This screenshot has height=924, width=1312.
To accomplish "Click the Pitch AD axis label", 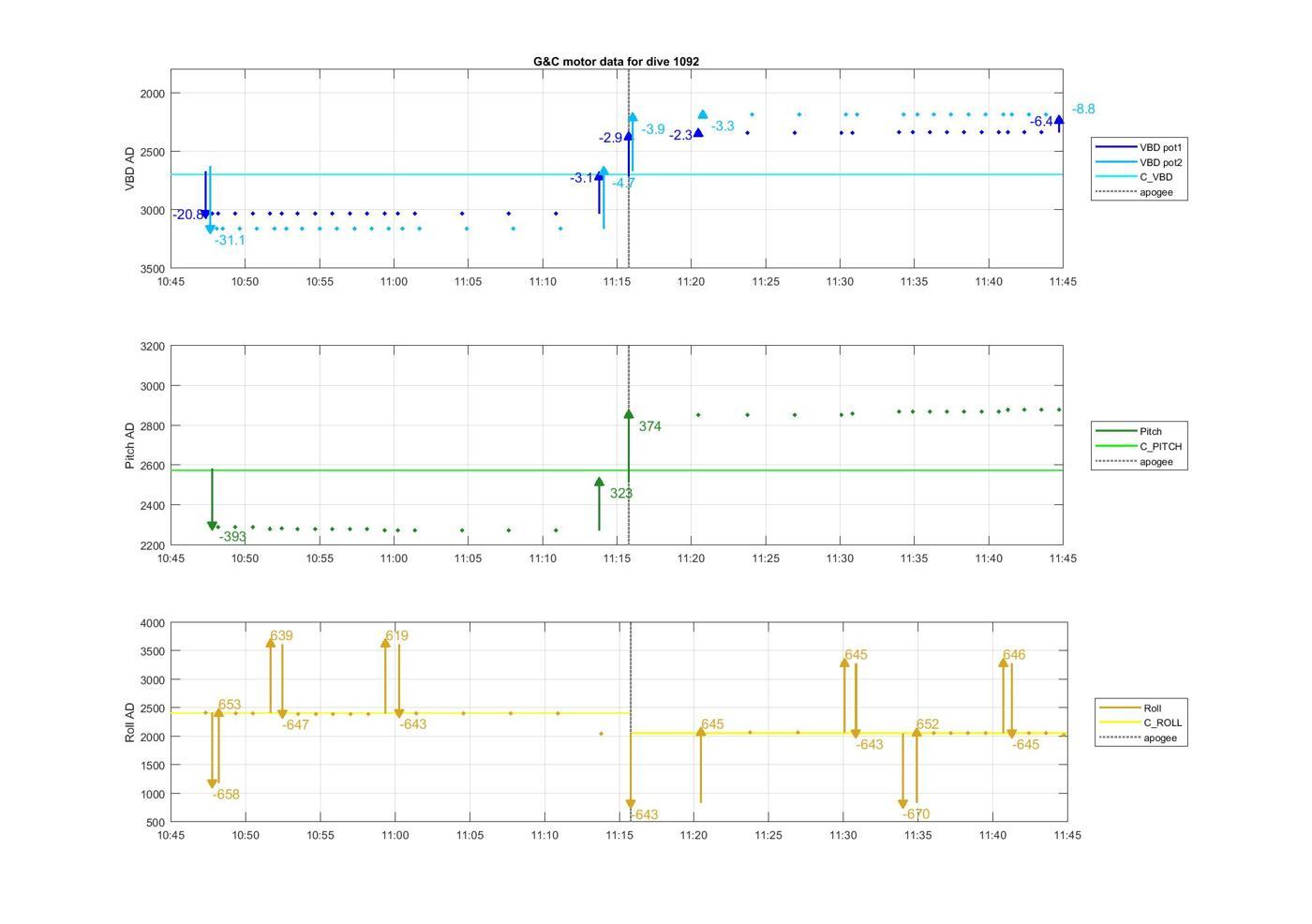I will (130, 445).
